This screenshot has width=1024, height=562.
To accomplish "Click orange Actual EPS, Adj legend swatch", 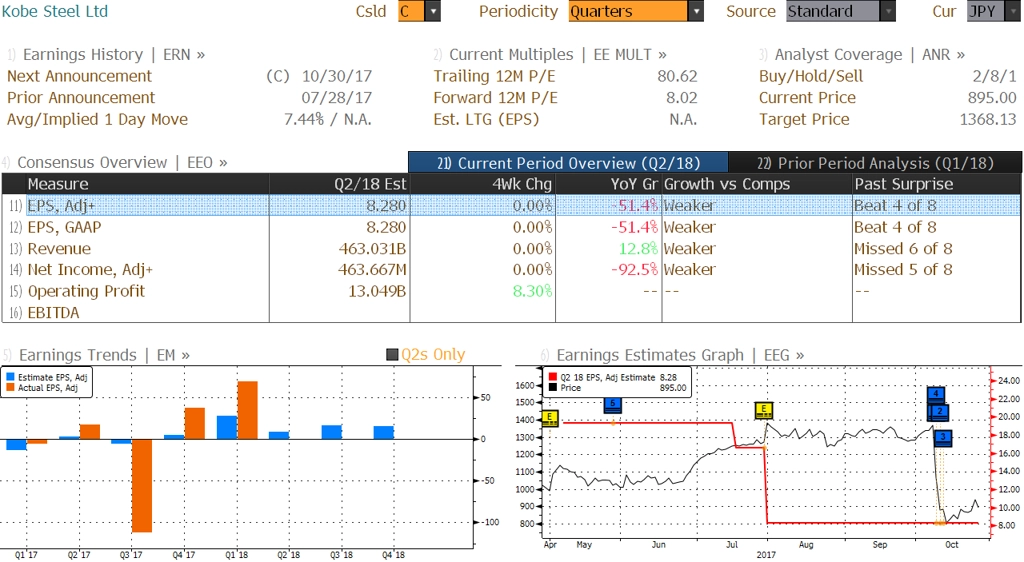I will [x=10, y=388].
